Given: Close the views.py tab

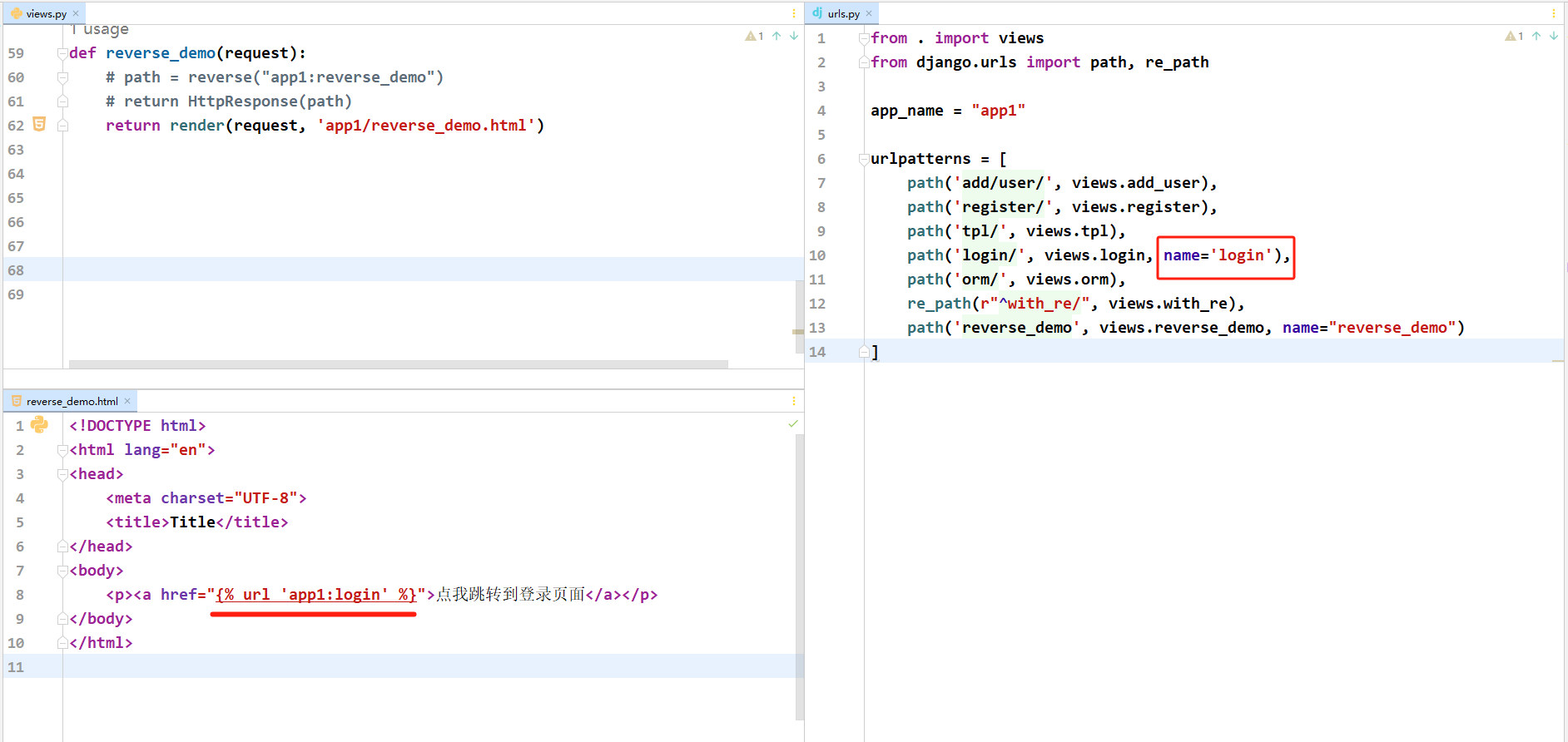Looking at the screenshot, I should click(x=76, y=13).
